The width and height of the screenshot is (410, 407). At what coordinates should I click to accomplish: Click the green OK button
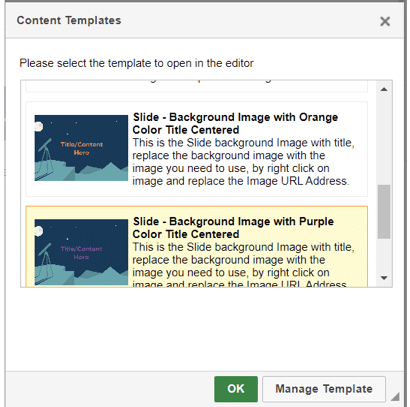[236, 389]
